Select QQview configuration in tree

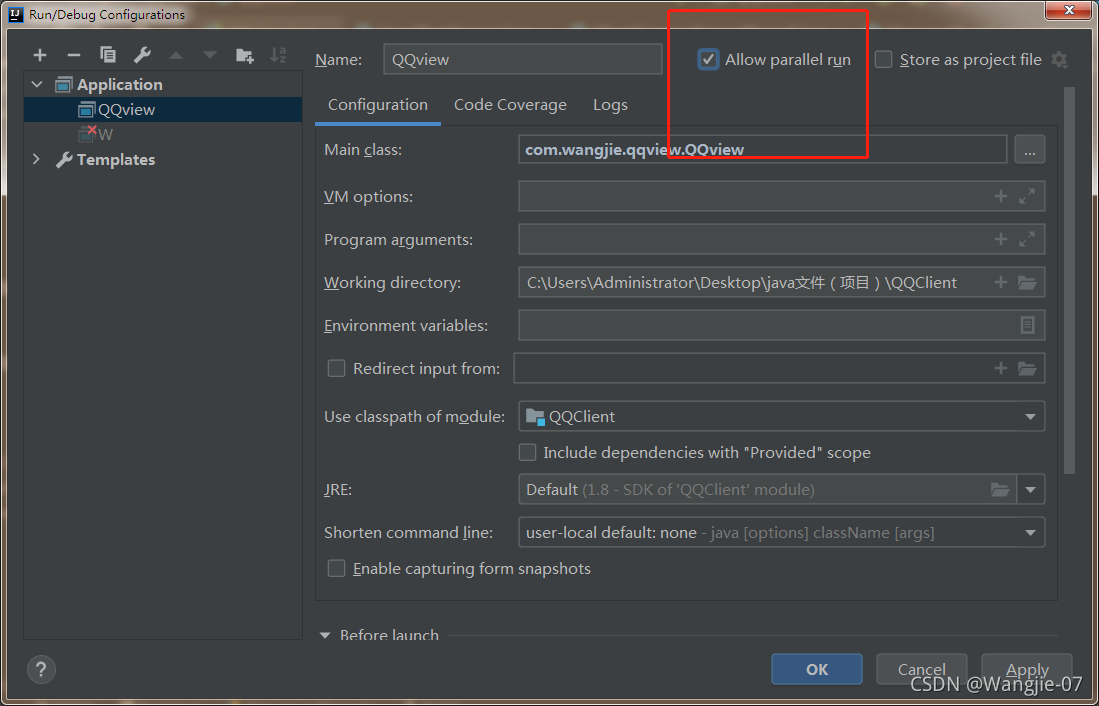click(x=163, y=109)
